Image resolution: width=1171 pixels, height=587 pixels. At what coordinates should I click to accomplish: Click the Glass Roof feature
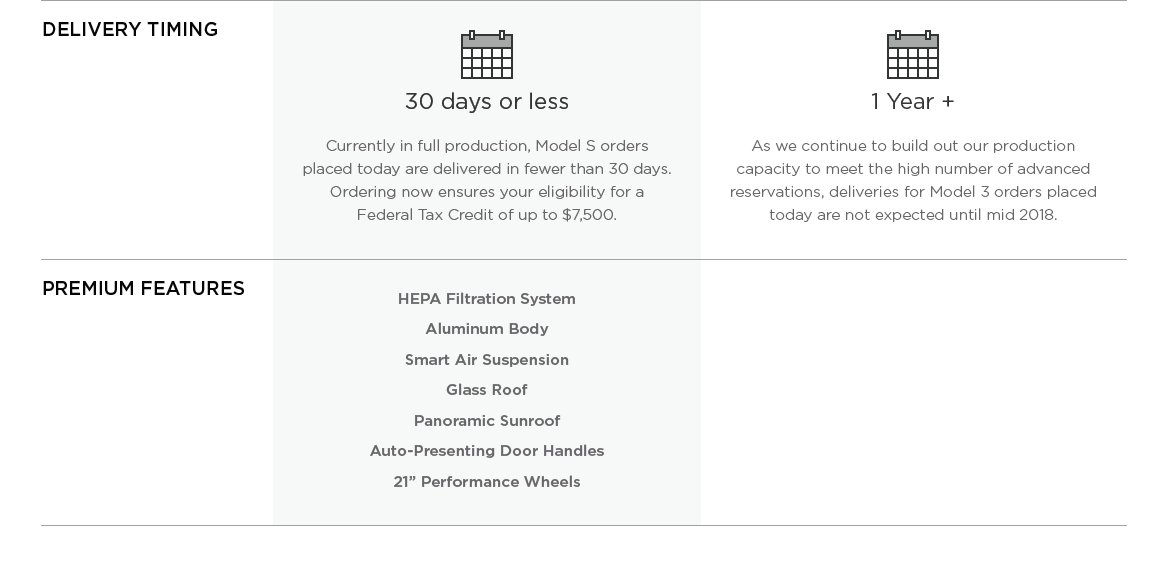tap(487, 390)
